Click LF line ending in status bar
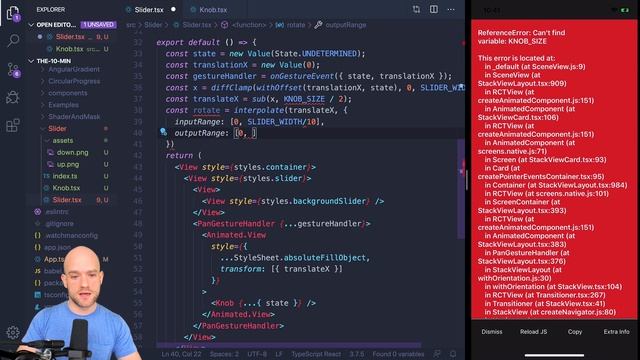 (x=279, y=354)
